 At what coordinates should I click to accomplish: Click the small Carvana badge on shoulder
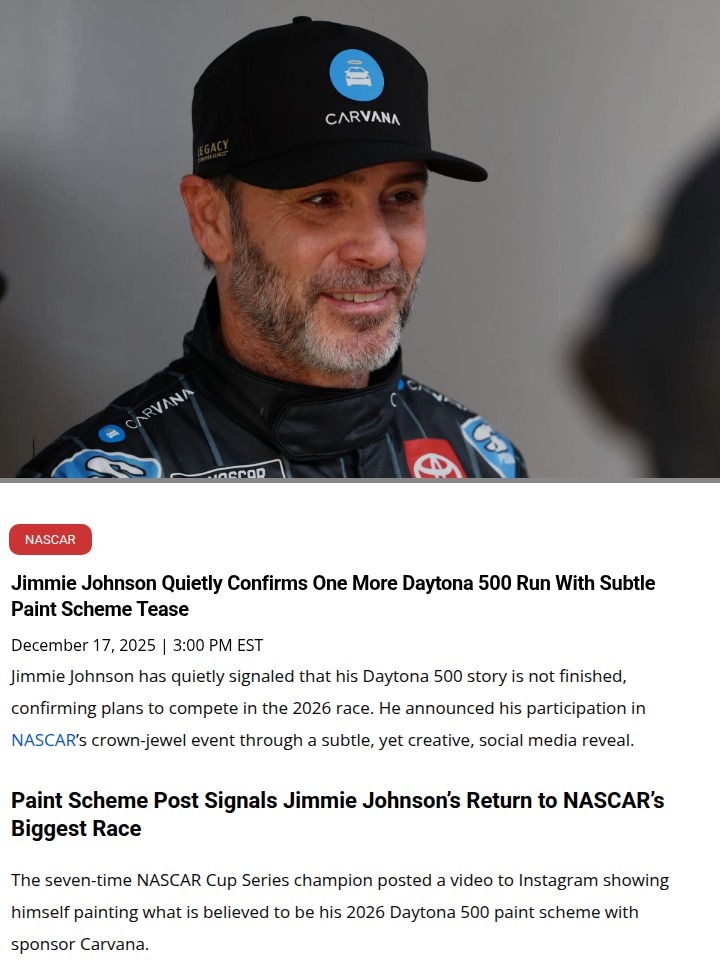[111, 433]
